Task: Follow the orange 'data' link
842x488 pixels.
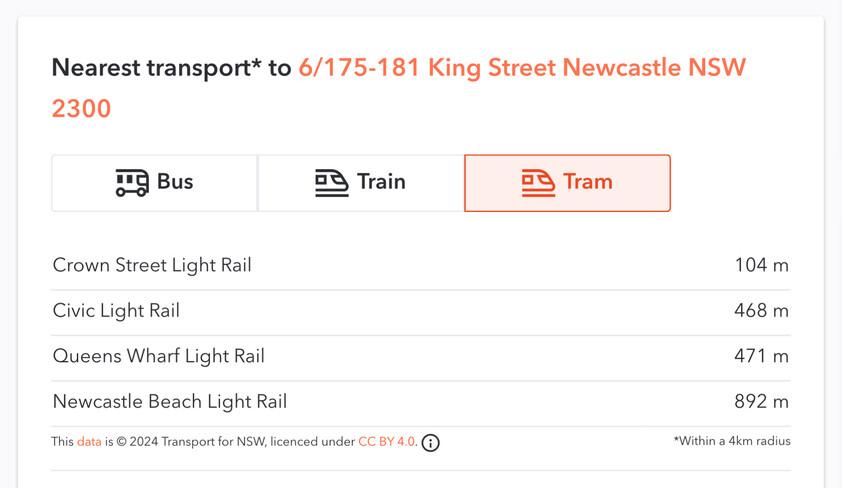Action: click(x=89, y=442)
